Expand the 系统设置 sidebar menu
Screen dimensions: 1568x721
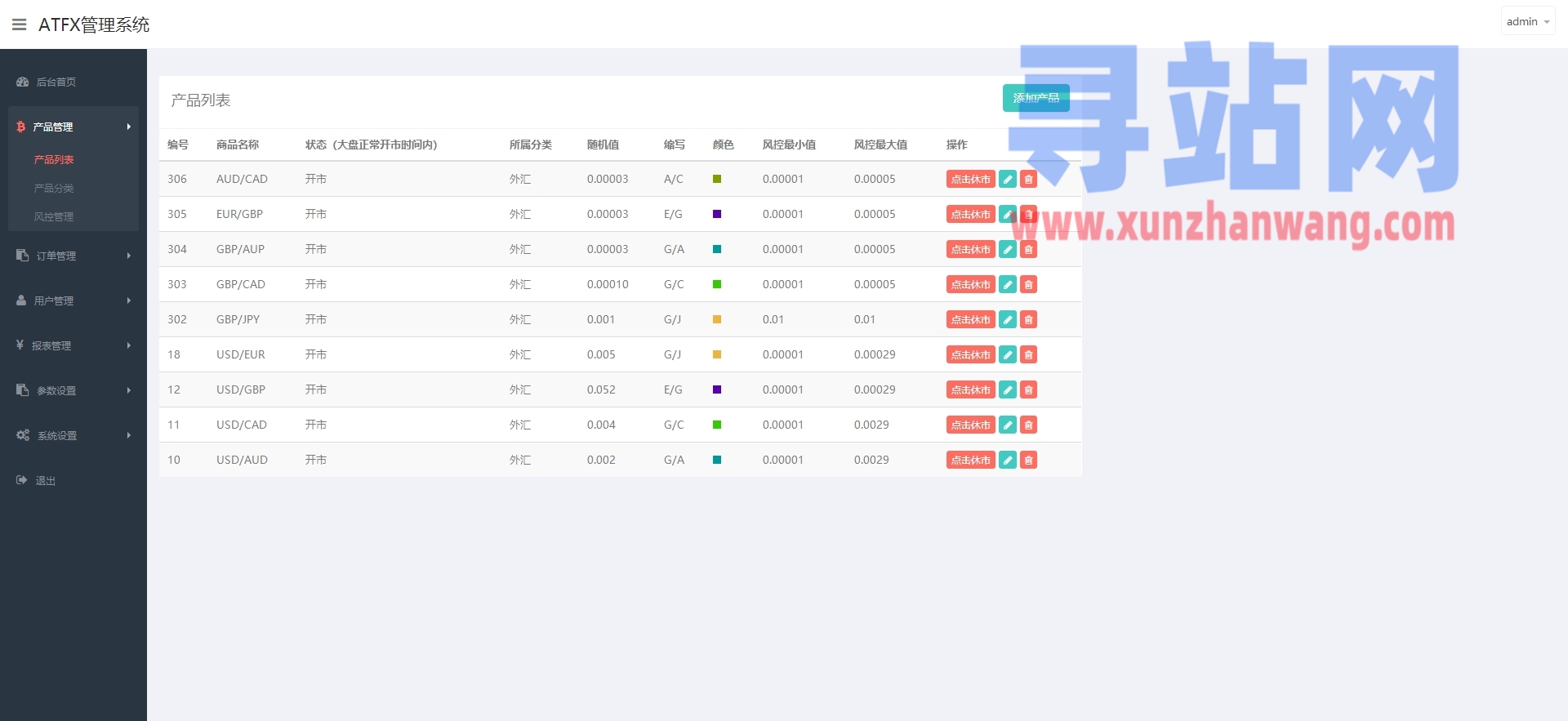point(73,435)
